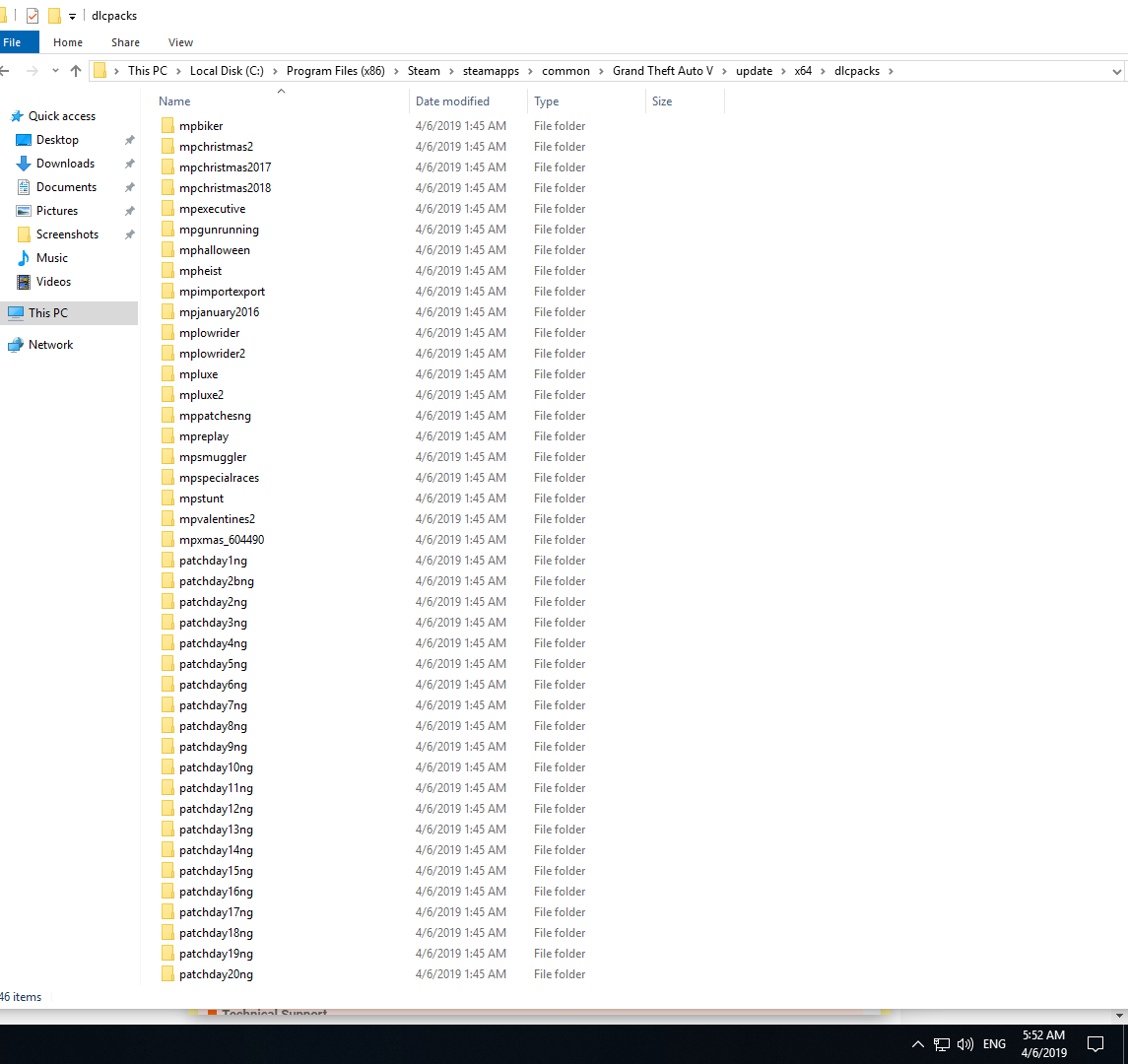1128x1064 pixels.
Task: Select the mpsmuggler folder icon
Action: (x=167, y=457)
